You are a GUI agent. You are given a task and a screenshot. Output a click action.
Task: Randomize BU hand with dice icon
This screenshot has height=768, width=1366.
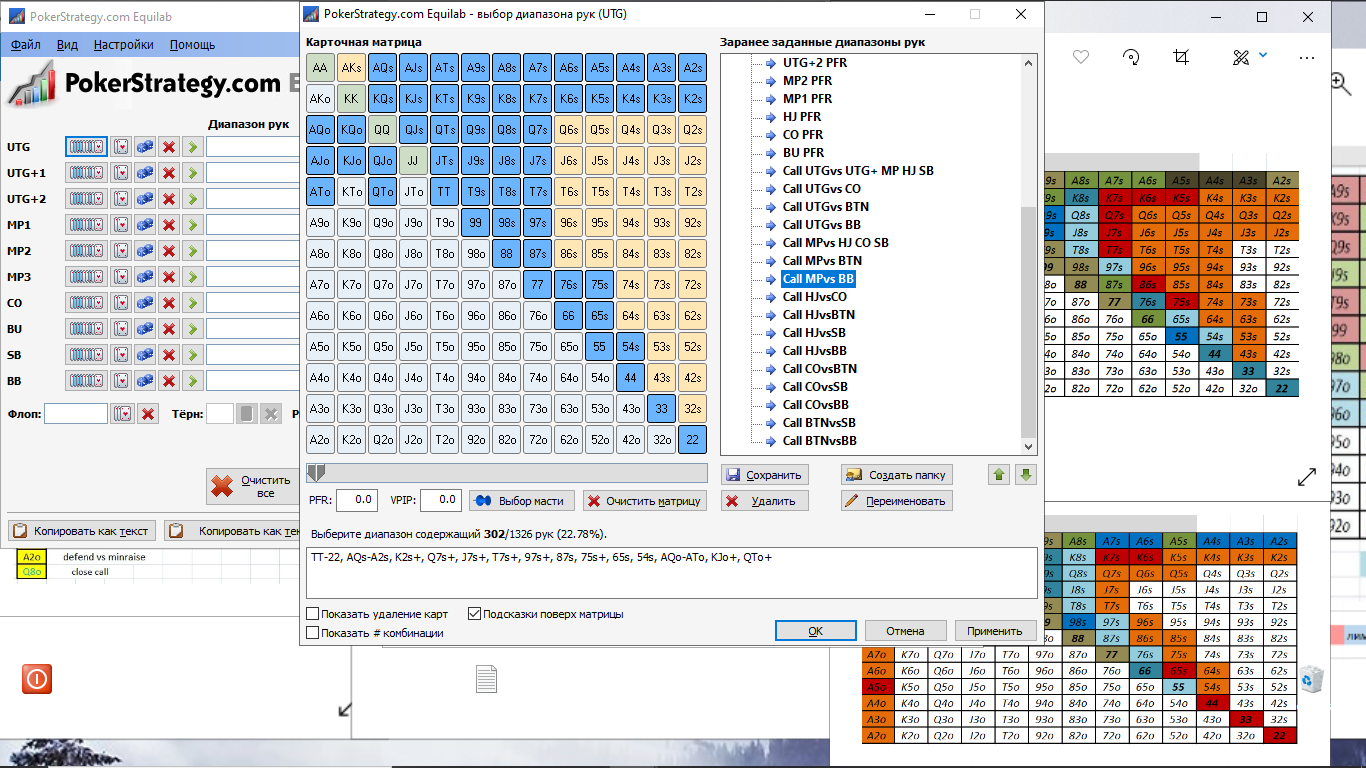coord(145,329)
